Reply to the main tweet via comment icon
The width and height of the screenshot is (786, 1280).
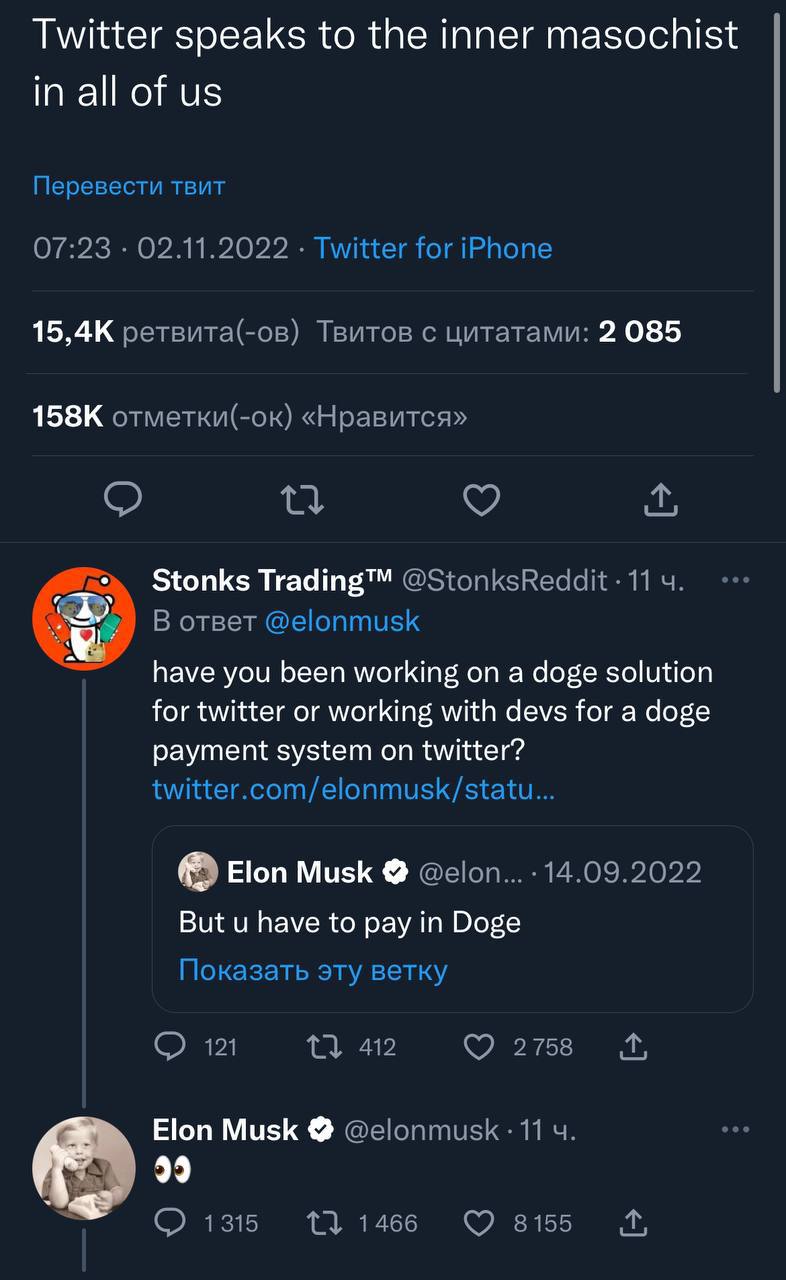[x=123, y=499]
